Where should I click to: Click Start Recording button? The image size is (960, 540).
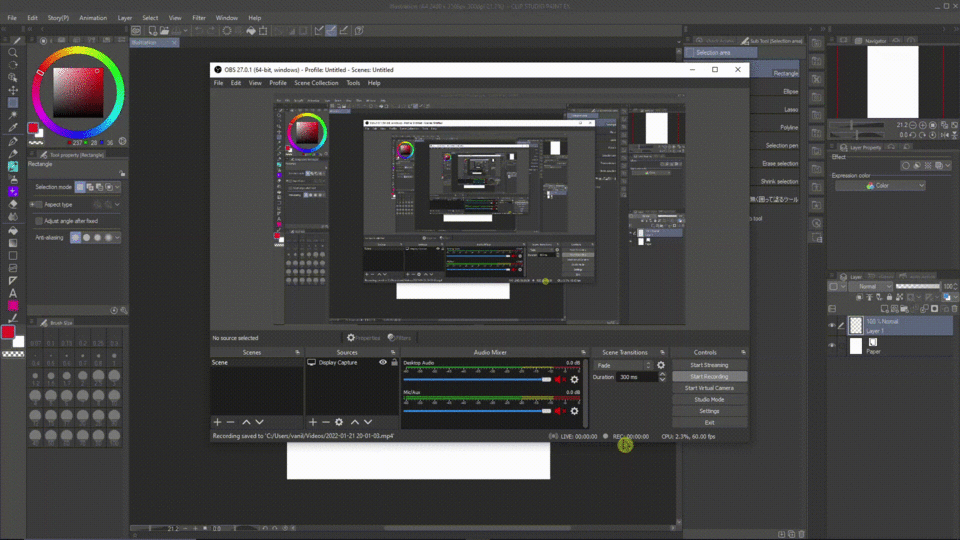(710, 377)
